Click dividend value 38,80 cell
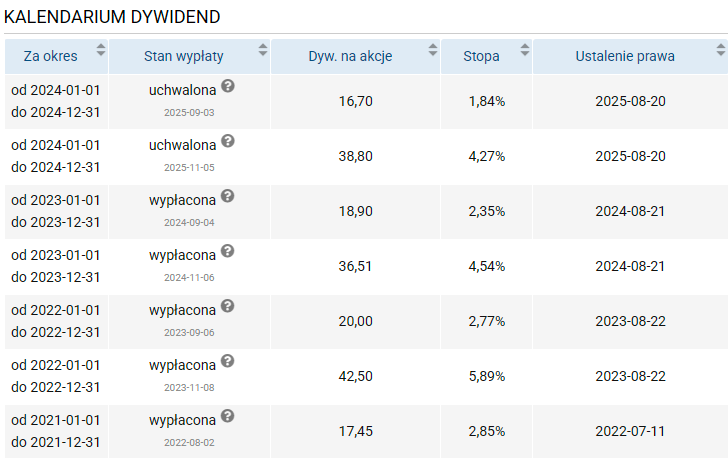Viewport: 728px width, 458px height. (x=355, y=157)
